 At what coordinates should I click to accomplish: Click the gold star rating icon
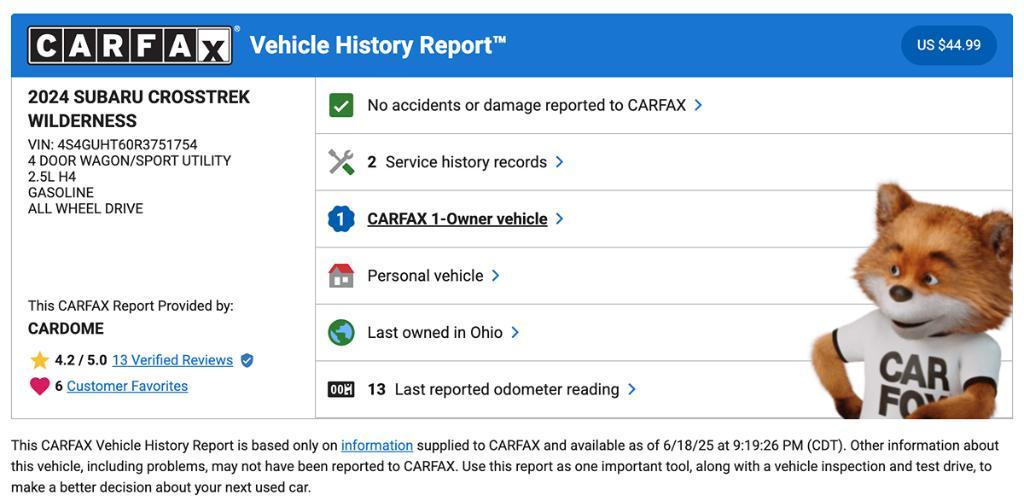pyautogui.click(x=40, y=360)
